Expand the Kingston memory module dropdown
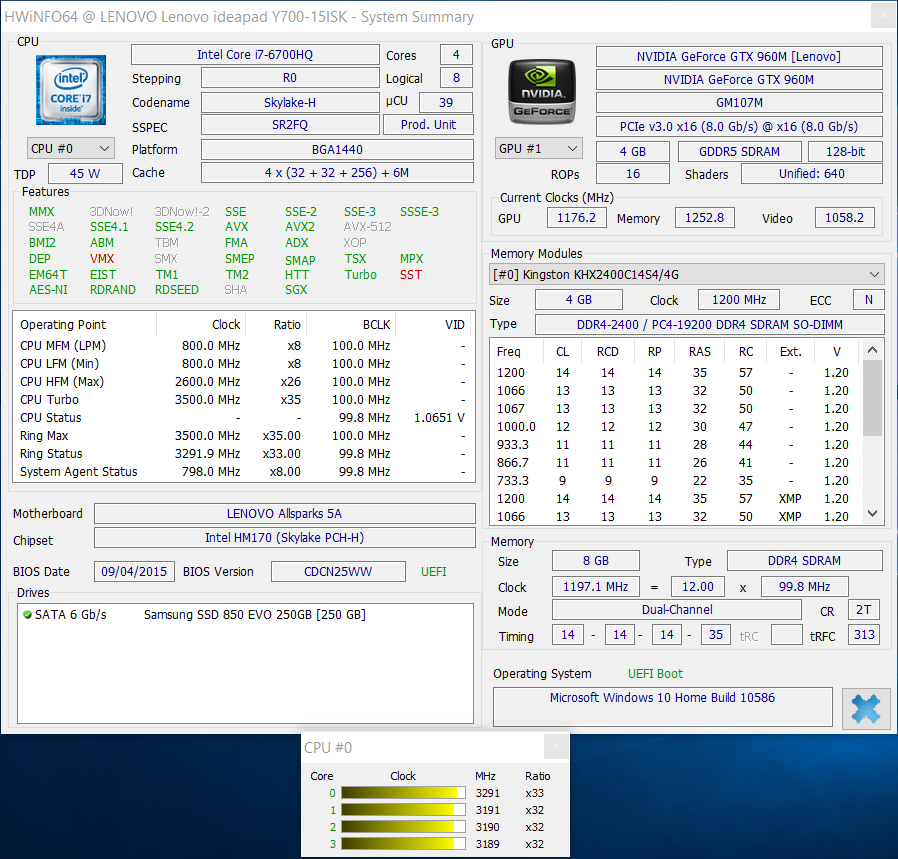Viewport: 898px width, 859px height. click(x=687, y=274)
